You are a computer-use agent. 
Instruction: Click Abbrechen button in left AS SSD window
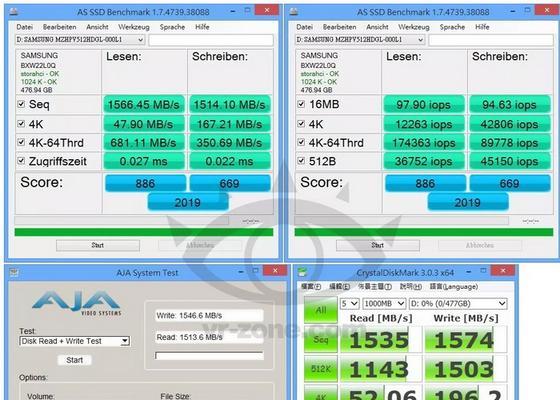pos(200,245)
